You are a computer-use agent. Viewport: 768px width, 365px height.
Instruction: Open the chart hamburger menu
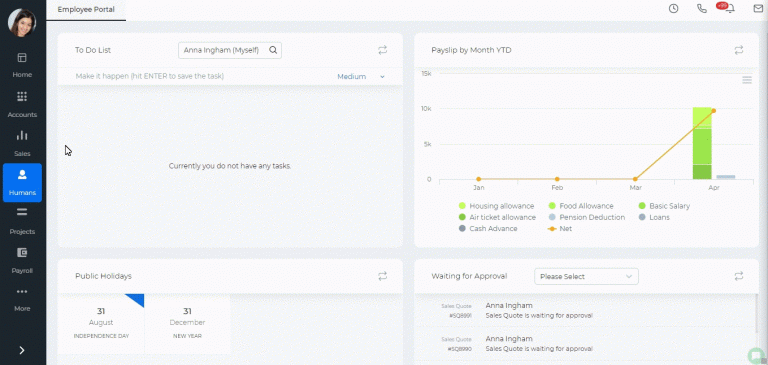click(746, 80)
